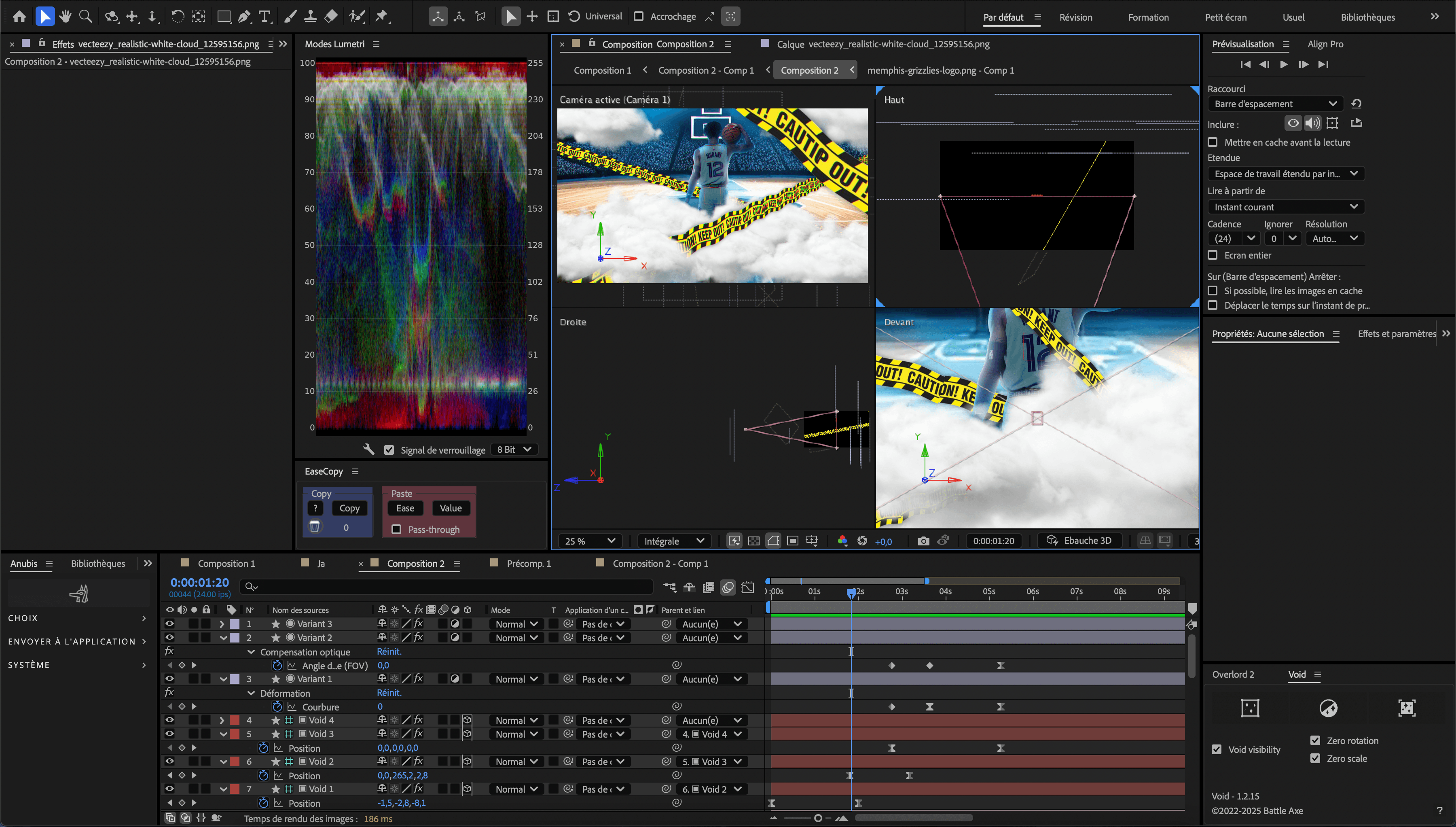Screen dimensions: 1456x827
Task: Select the Pen tool
Action: pos(245,17)
